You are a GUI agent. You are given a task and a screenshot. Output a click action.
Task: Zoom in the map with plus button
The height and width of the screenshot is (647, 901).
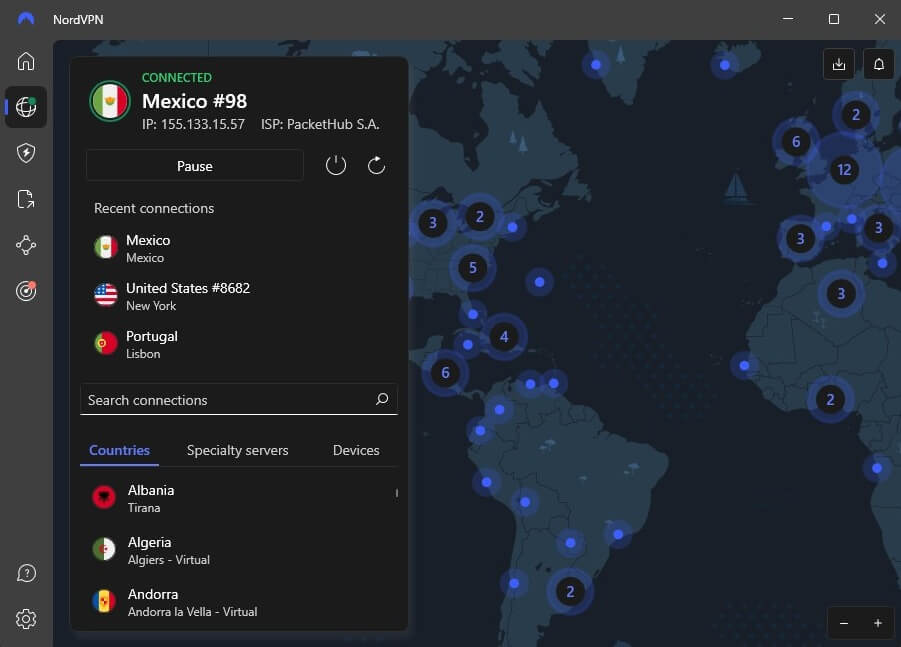pos(877,623)
